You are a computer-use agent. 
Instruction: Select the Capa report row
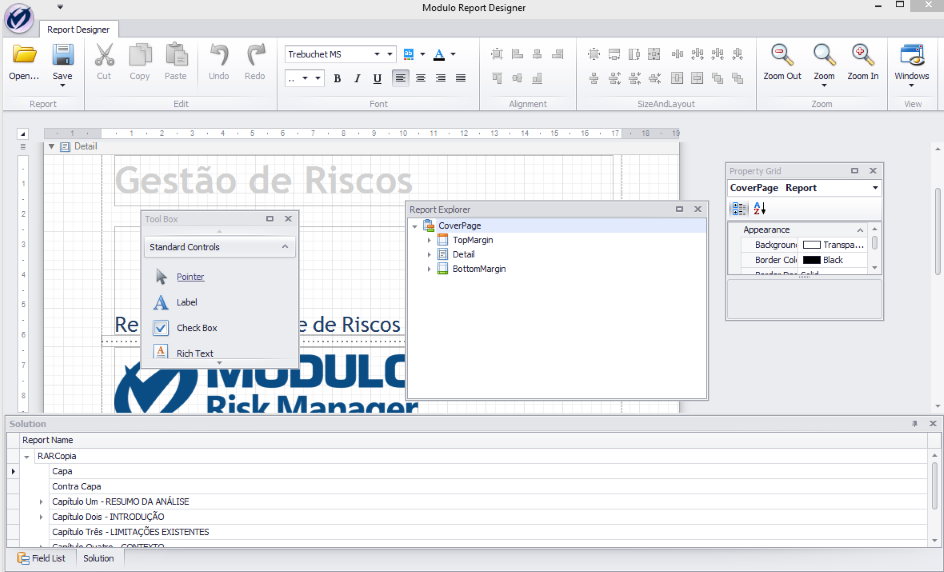[488, 471]
